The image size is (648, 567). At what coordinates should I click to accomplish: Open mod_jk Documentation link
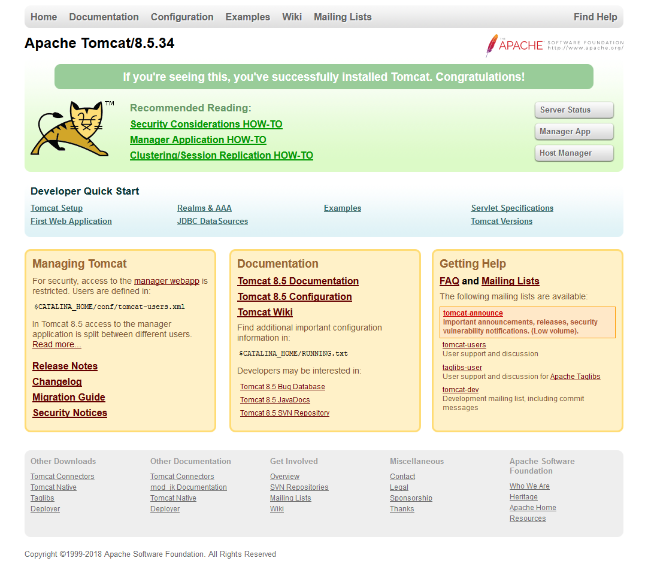[188, 487]
